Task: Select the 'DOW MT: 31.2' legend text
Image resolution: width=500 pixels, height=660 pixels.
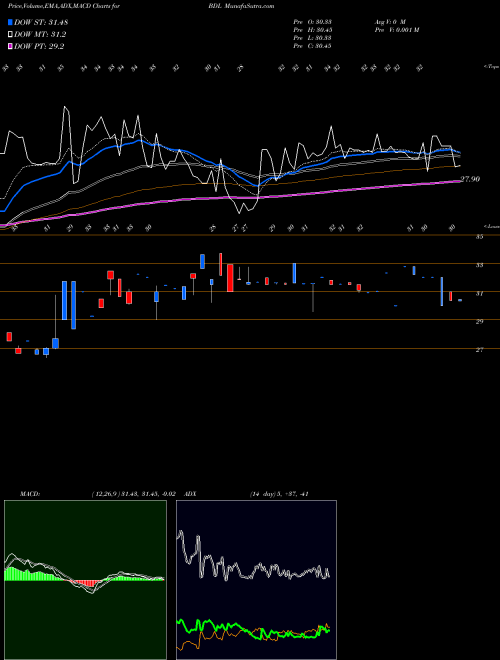Action: pyautogui.click(x=40, y=35)
